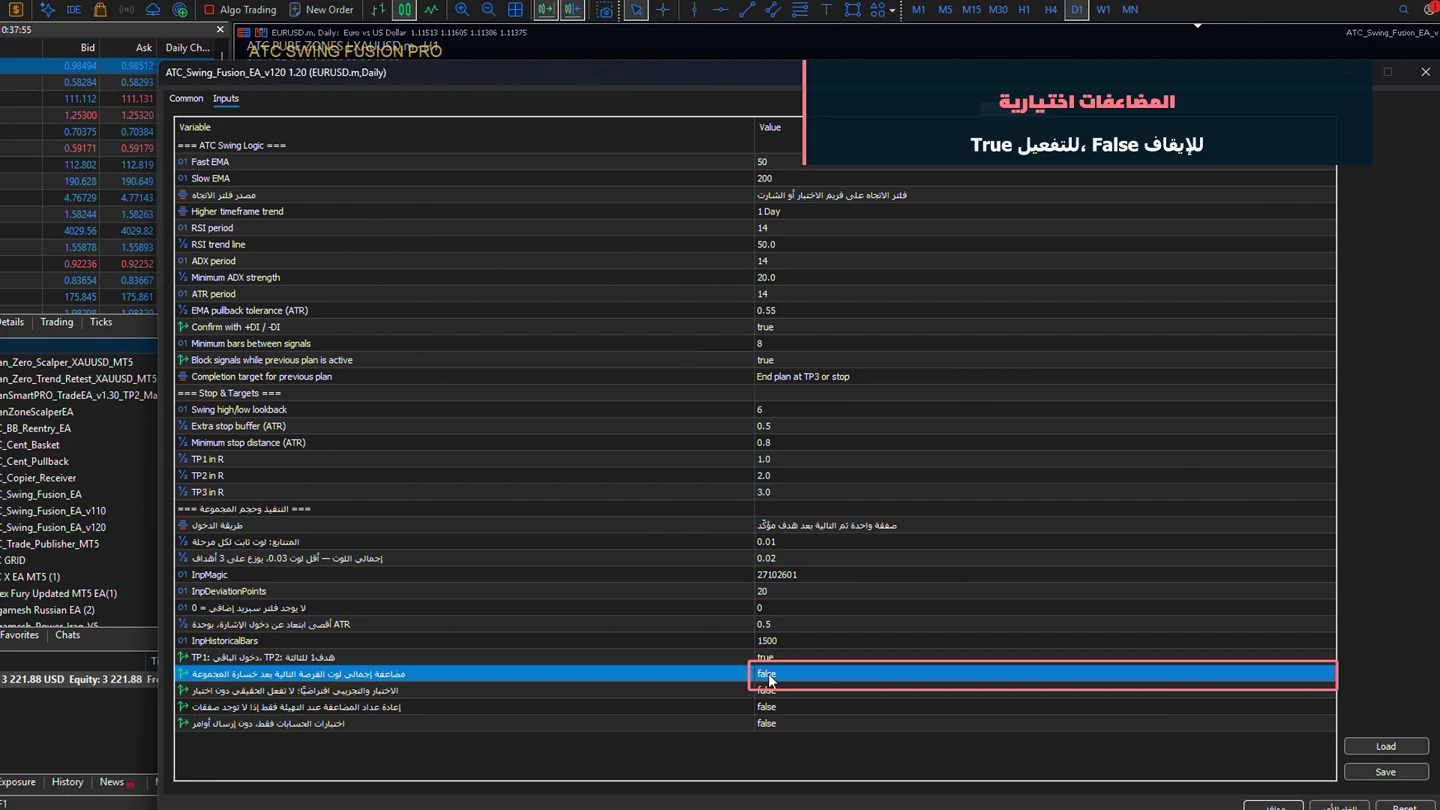Take a chart screenshot with camera icon
This screenshot has height=810, width=1440.
(x=605, y=10)
